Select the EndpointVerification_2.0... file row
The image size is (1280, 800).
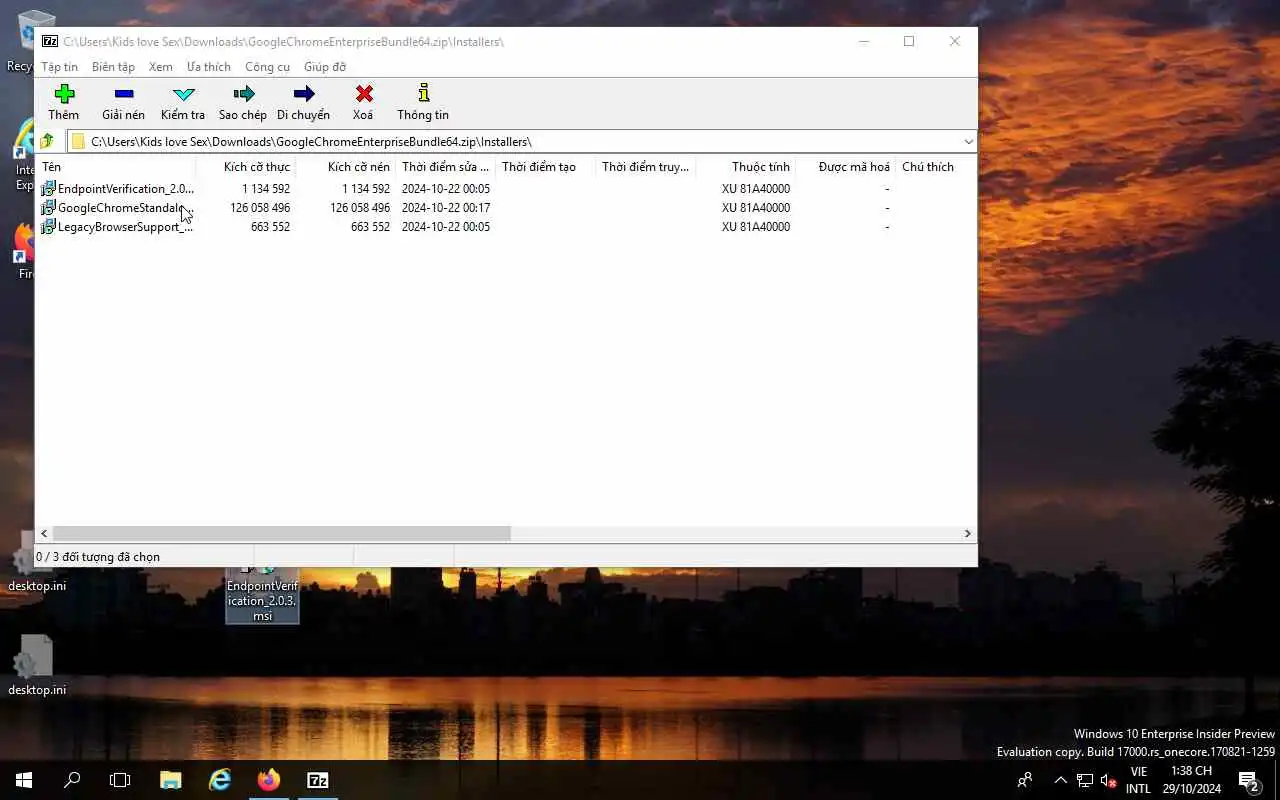click(x=505, y=189)
